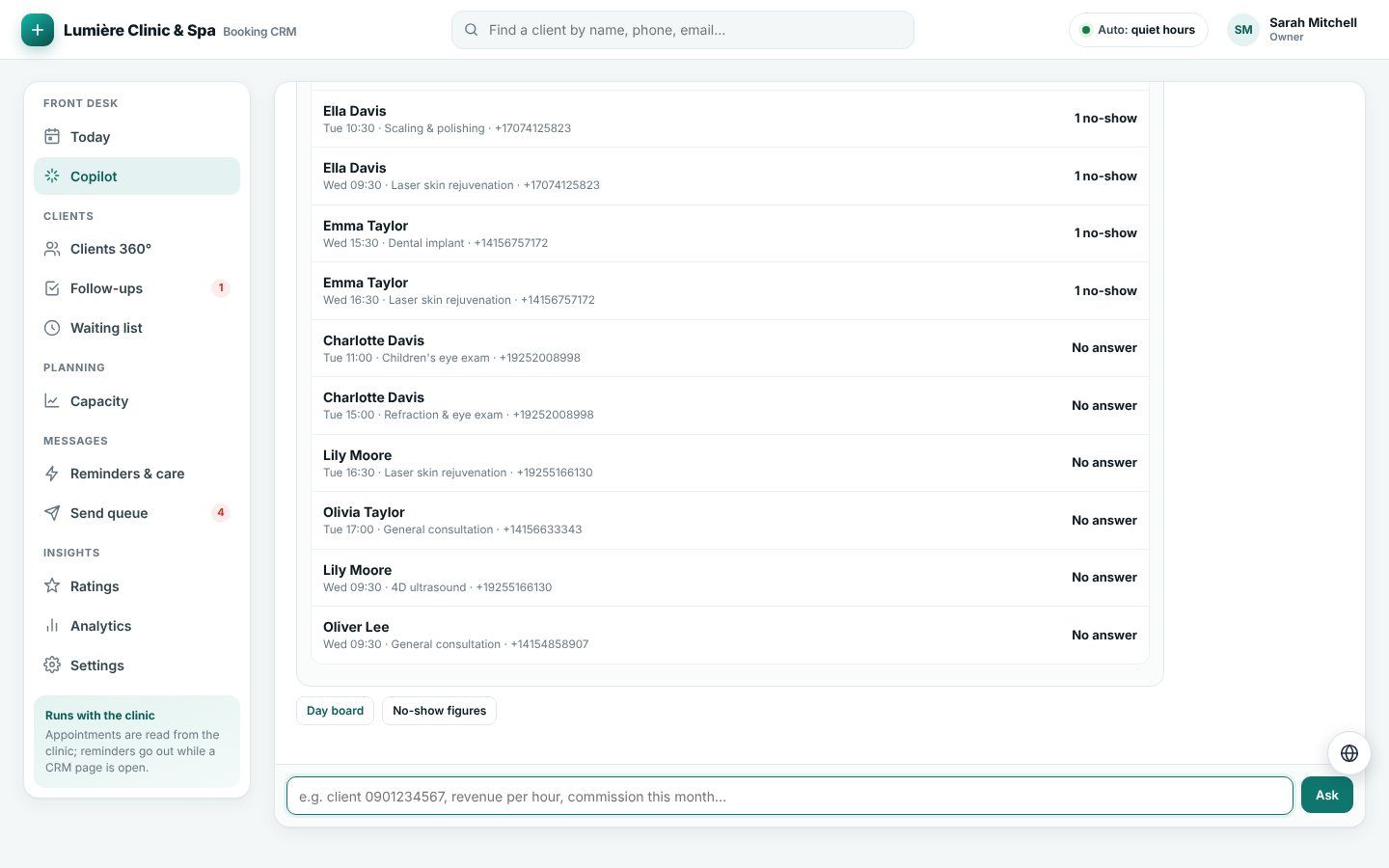This screenshot has height=868, width=1389.
Task: Click the Day board chip
Action: (x=335, y=711)
